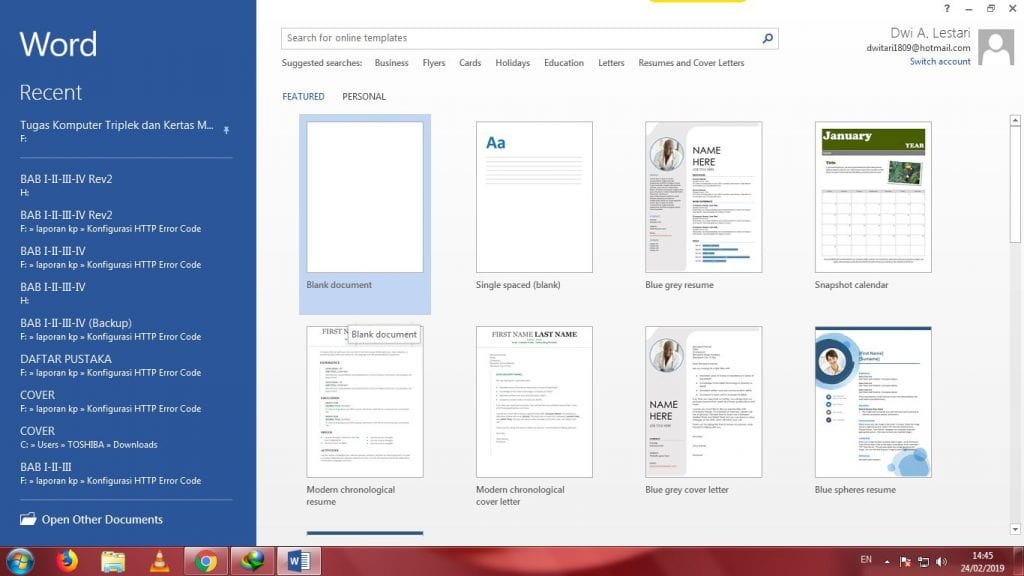Choose the Snapshot calendar template
The width and height of the screenshot is (1024, 576).
pyautogui.click(x=873, y=198)
